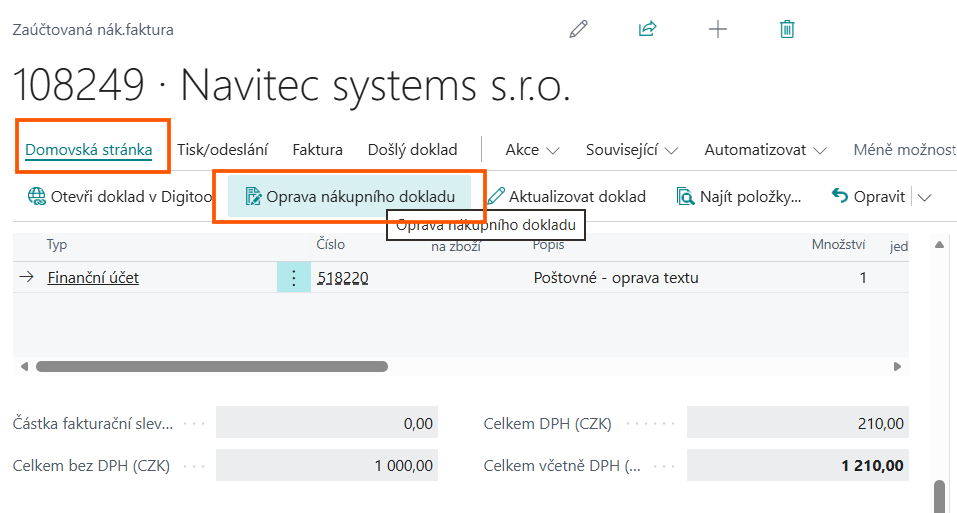Click the Celkem bez DPH field 1 000,00
Image resolution: width=957 pixels, height=513 pixels.
(x=327, y=465)
